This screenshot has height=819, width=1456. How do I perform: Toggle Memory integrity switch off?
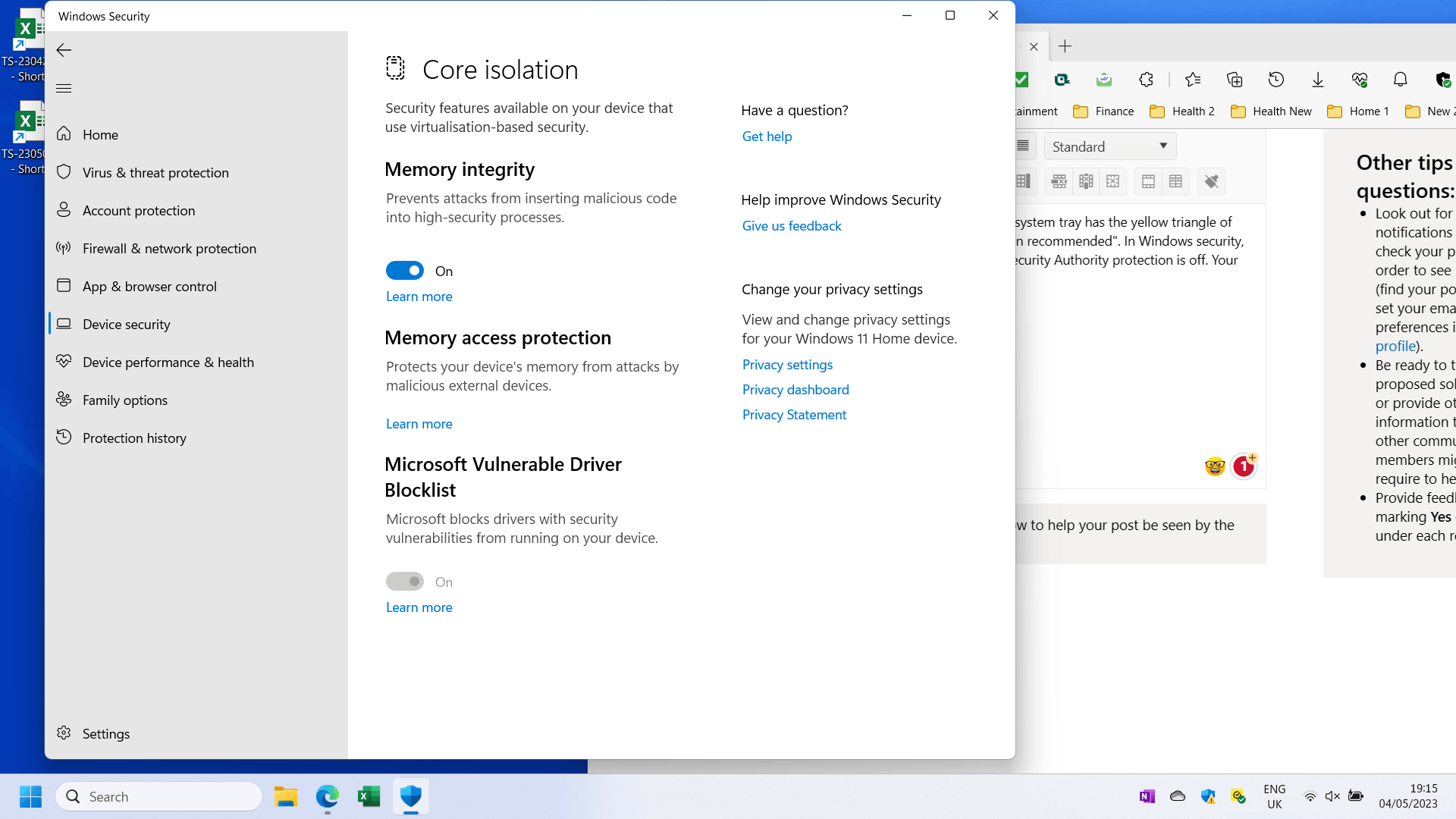405,271
